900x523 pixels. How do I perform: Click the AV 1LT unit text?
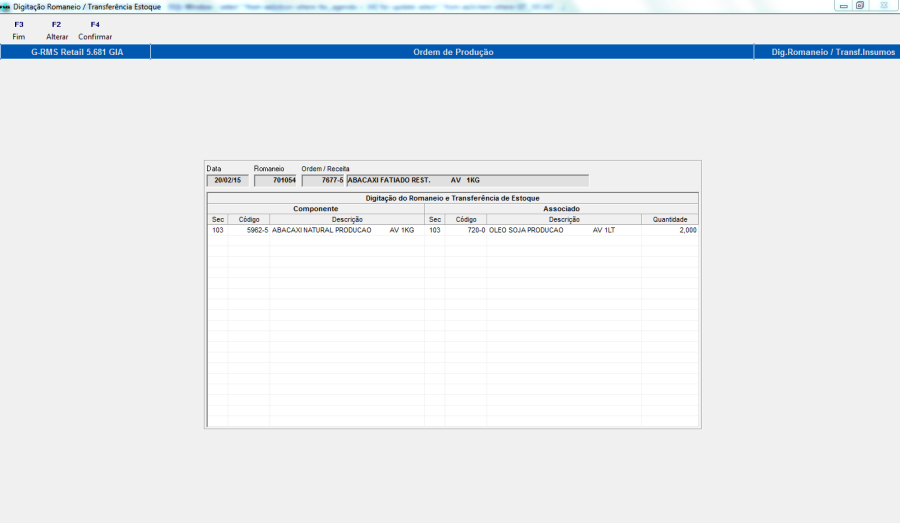point(604,230)
